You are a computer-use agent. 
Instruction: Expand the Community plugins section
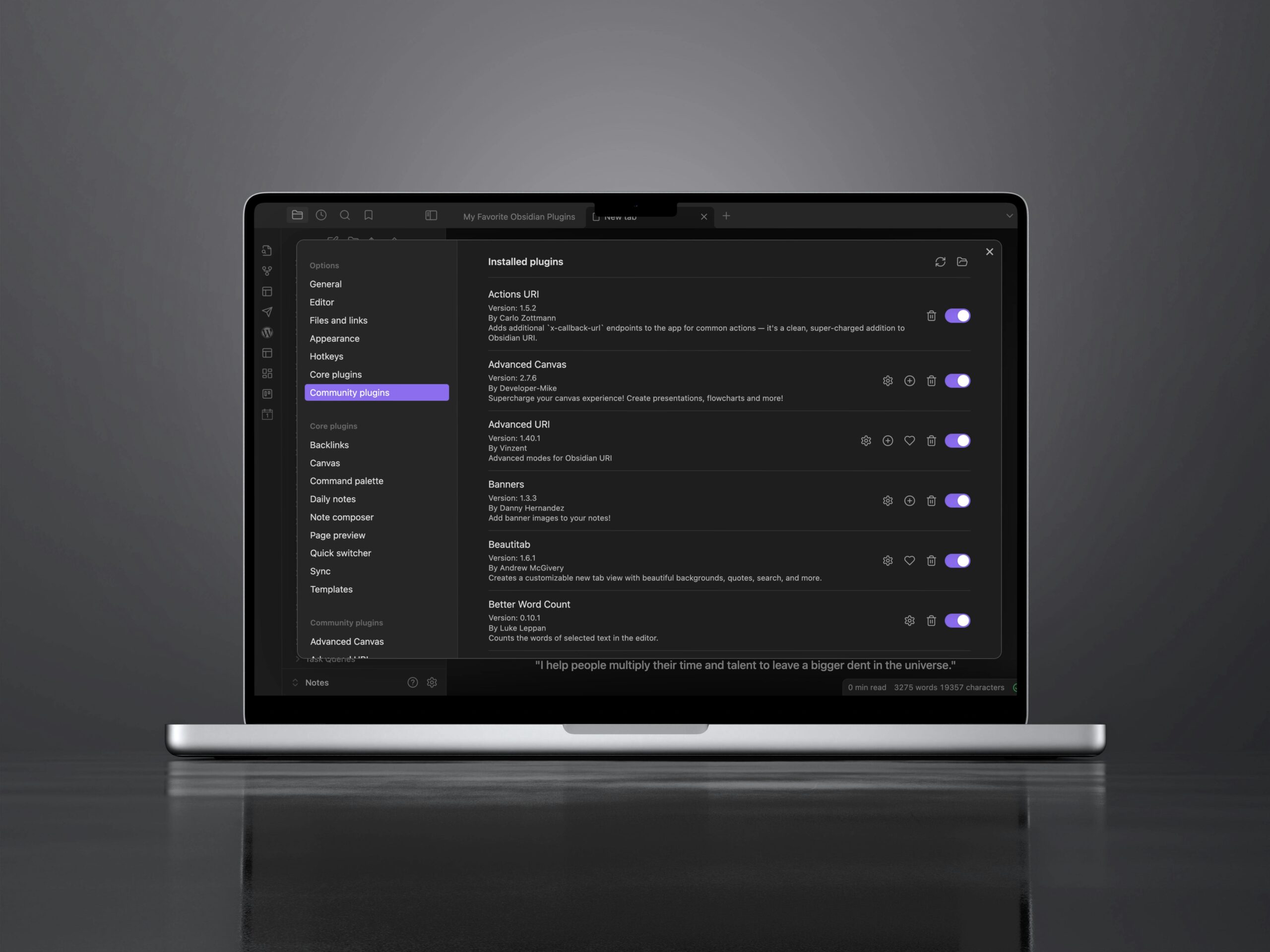click(x=345, y=622)
